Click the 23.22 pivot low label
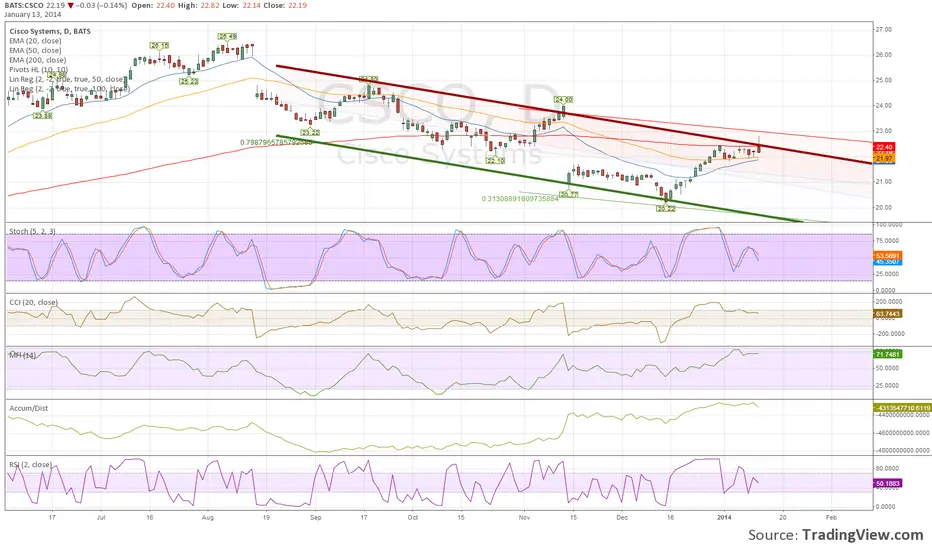 pos(311,132)
